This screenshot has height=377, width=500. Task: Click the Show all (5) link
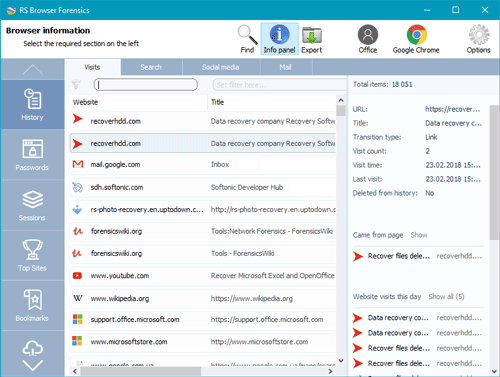[446, 297]
